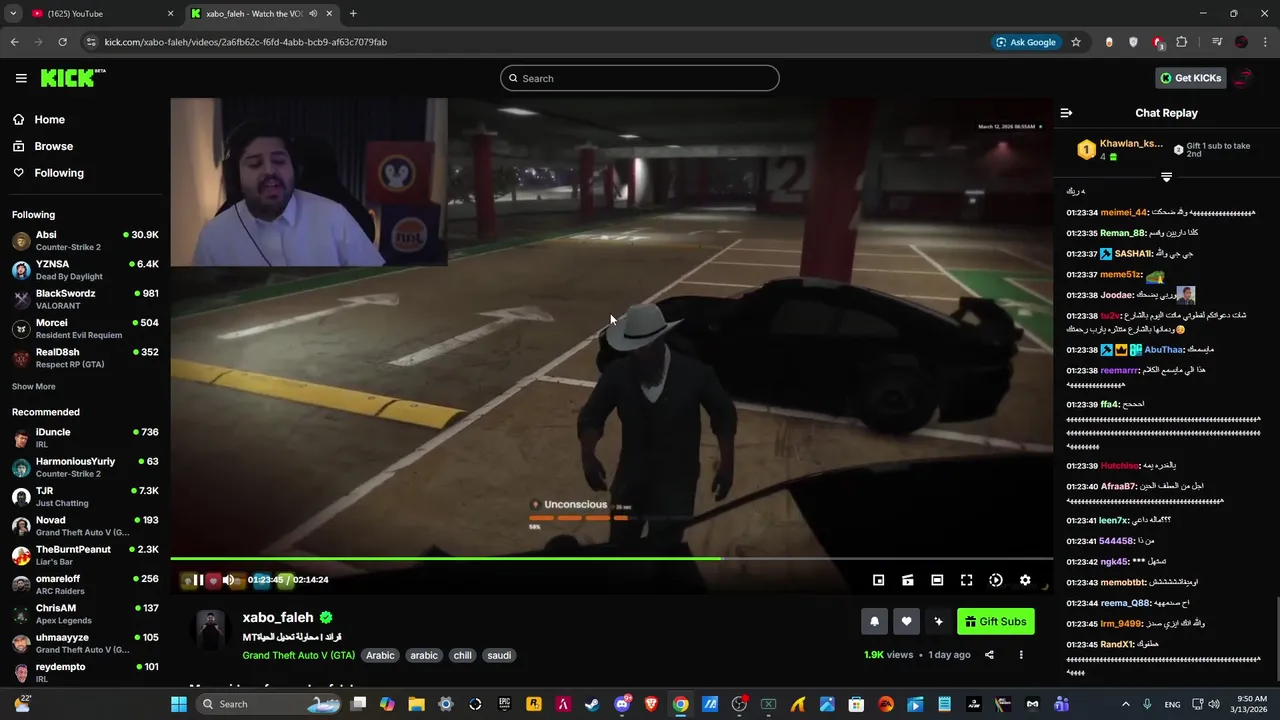Image resolution: width=1280 pixels, height=720 pixels.
Task: Go to the Kick logo homepage
Action: click(73, 78)
